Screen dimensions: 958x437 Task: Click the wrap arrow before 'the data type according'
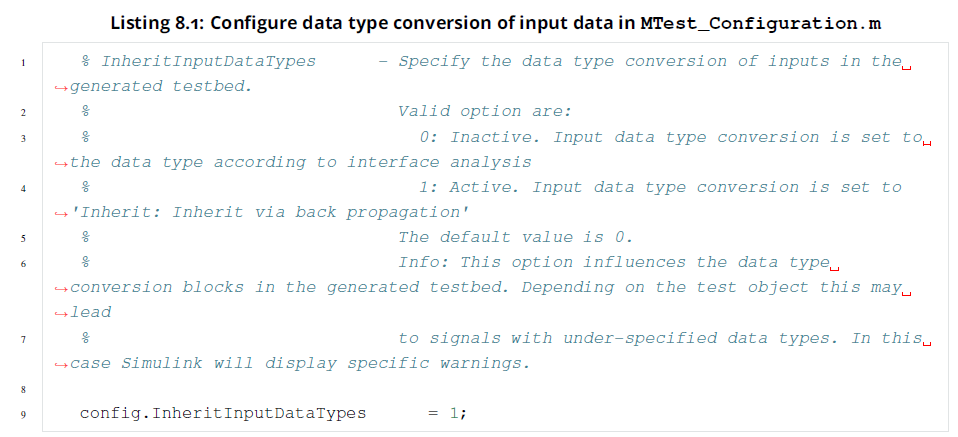(x=62, y=162)
